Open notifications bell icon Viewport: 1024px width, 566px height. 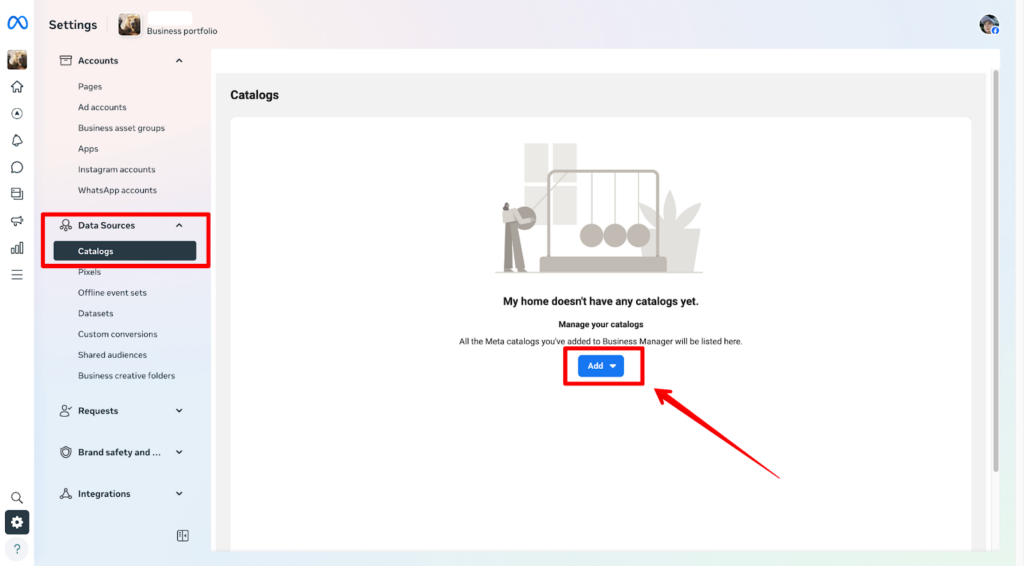pyautogui.click(x=17, y=140)
